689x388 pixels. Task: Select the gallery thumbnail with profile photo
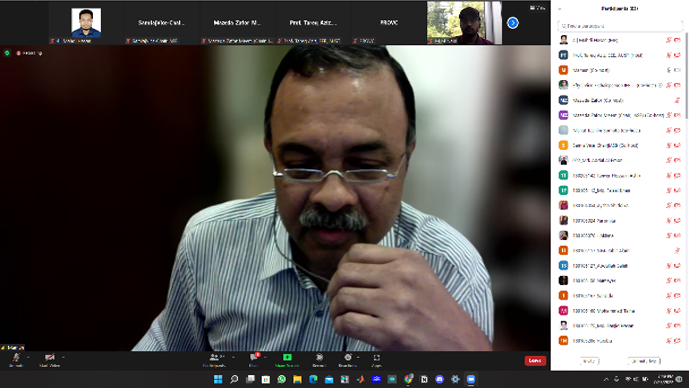pyautogui.click(x=86, y=23)
